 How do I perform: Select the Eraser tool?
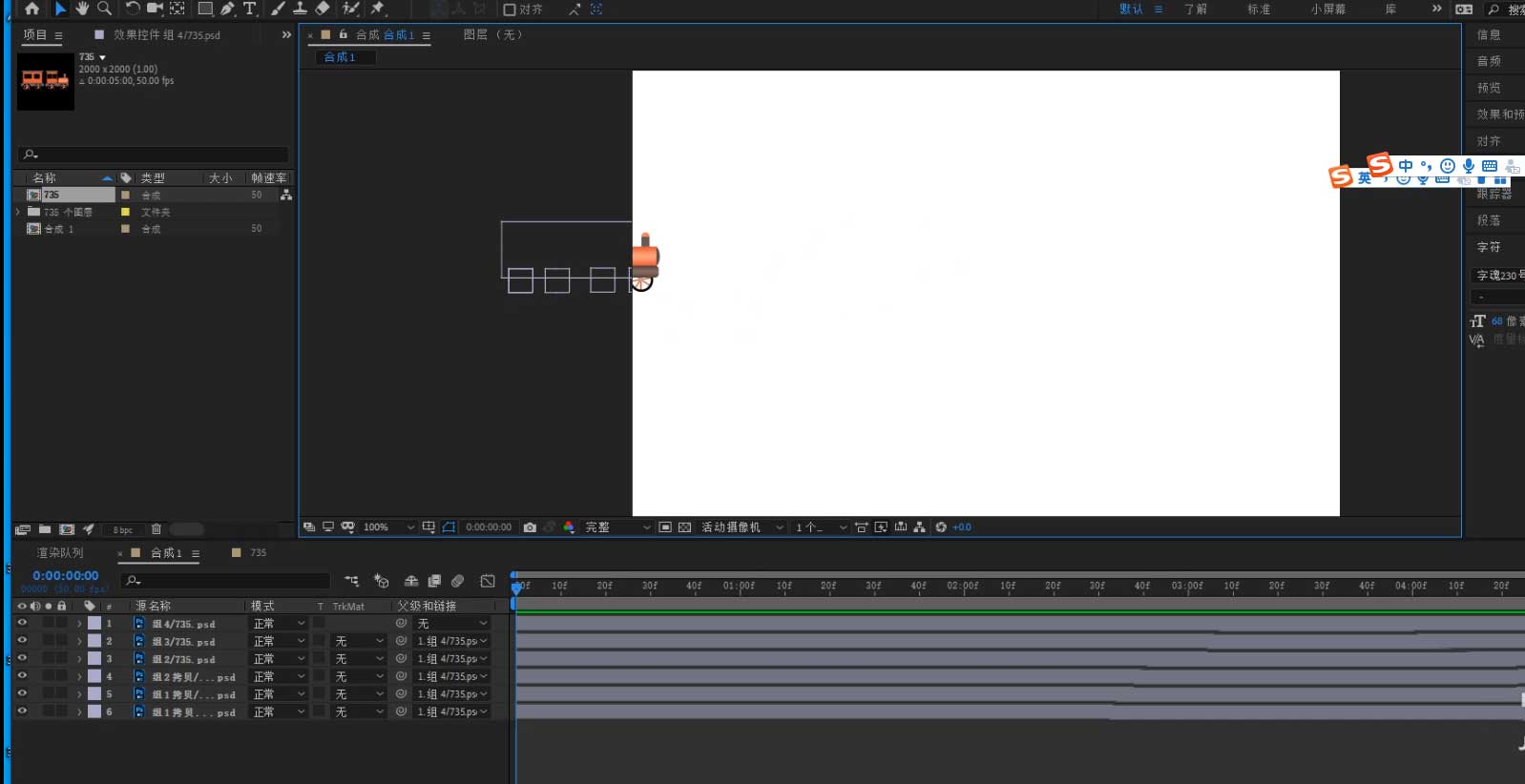point(323,9)
